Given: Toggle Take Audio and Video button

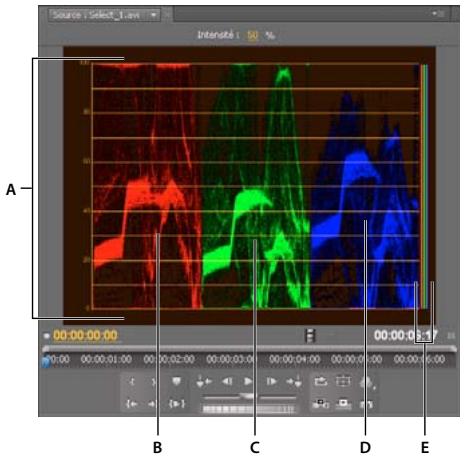Looking at the screenshot, I should click(366, 404).
